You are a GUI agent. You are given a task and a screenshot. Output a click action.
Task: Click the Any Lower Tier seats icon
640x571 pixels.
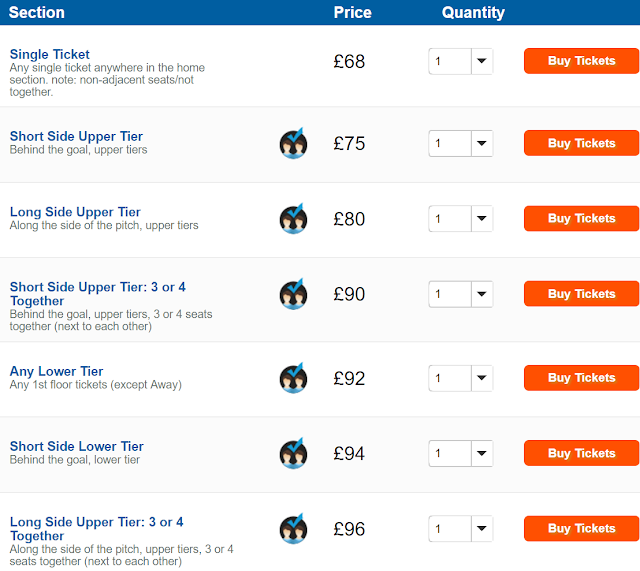coord(293,378)
